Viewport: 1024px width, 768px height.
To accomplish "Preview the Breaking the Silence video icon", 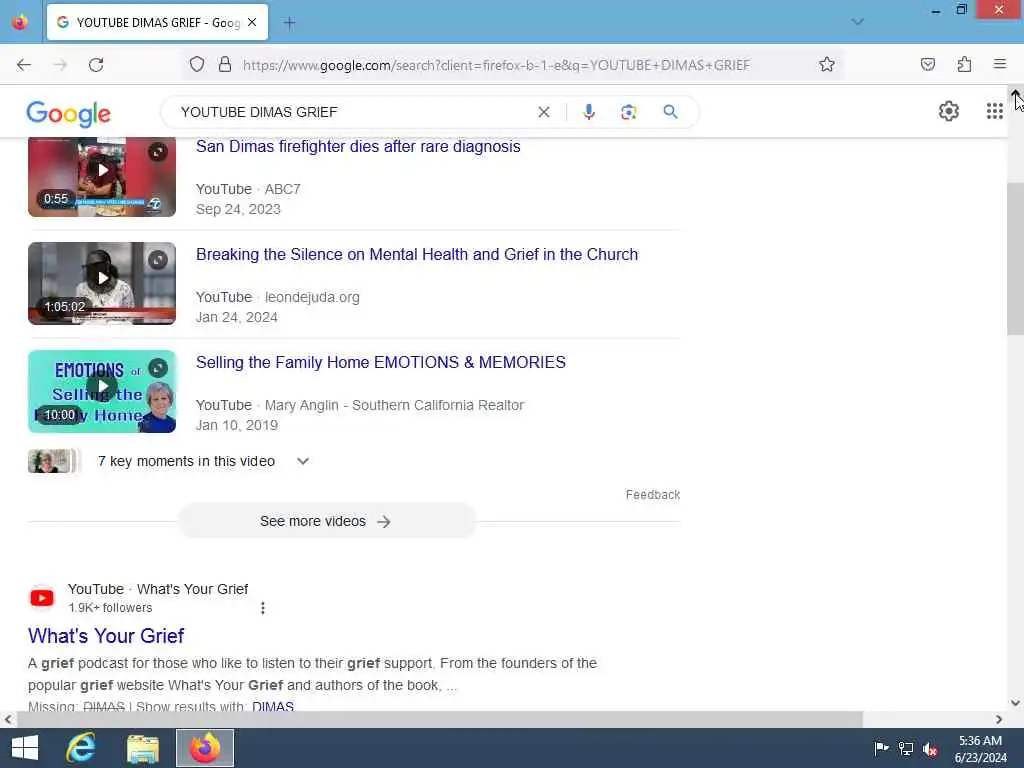I will tap(157, 260).
